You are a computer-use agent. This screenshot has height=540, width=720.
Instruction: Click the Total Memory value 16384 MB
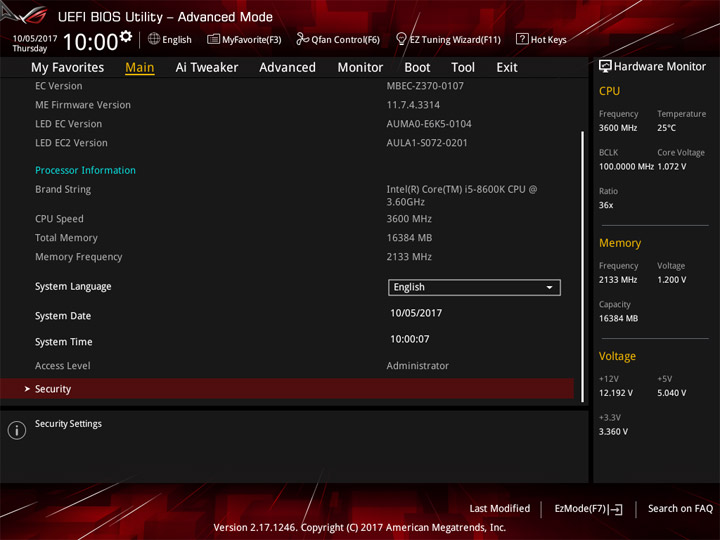(409, 238)
